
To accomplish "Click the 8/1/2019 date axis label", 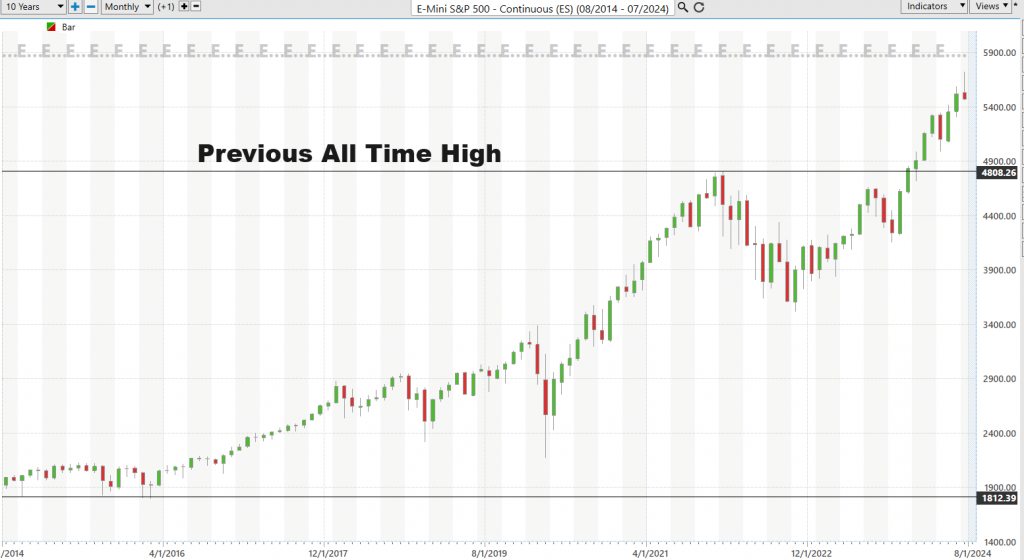I will [488, 553].
